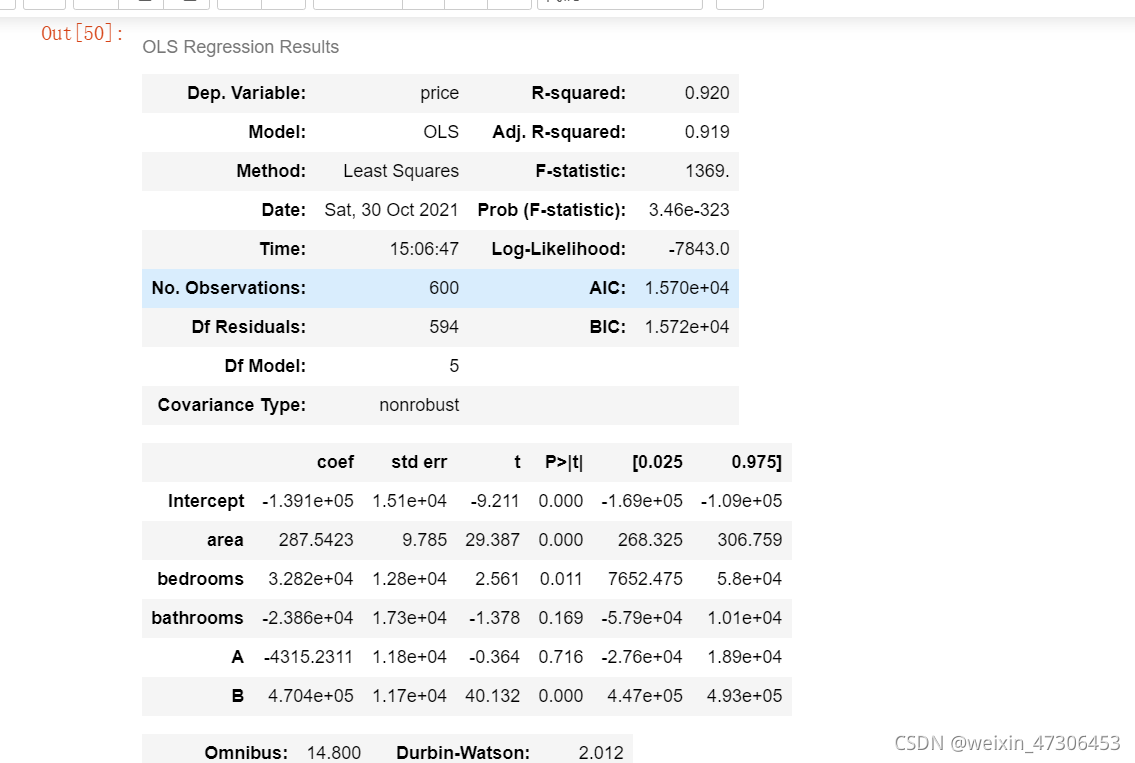Select the 'Adj. R-squared:' label

pyautogui.click(x=559, y=132)
